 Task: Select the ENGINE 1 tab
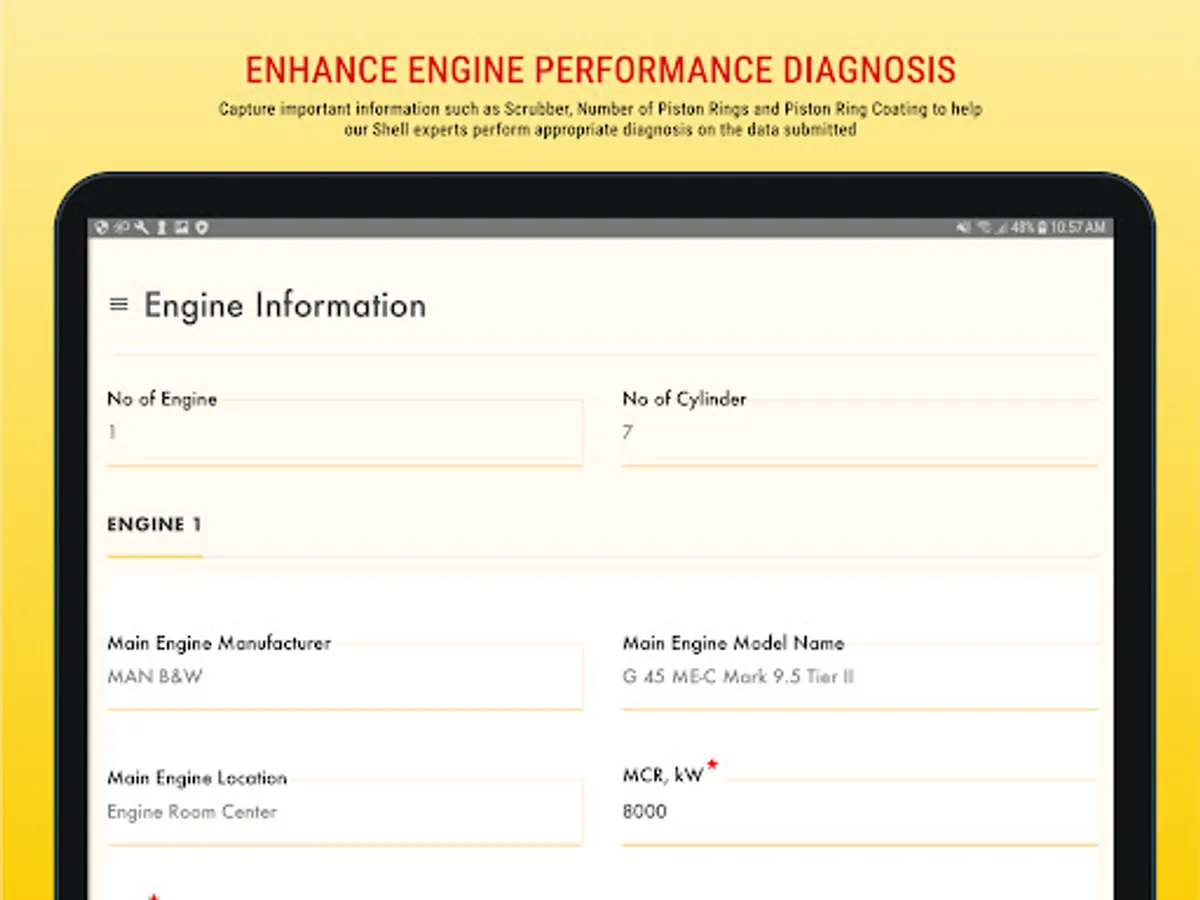154,525
